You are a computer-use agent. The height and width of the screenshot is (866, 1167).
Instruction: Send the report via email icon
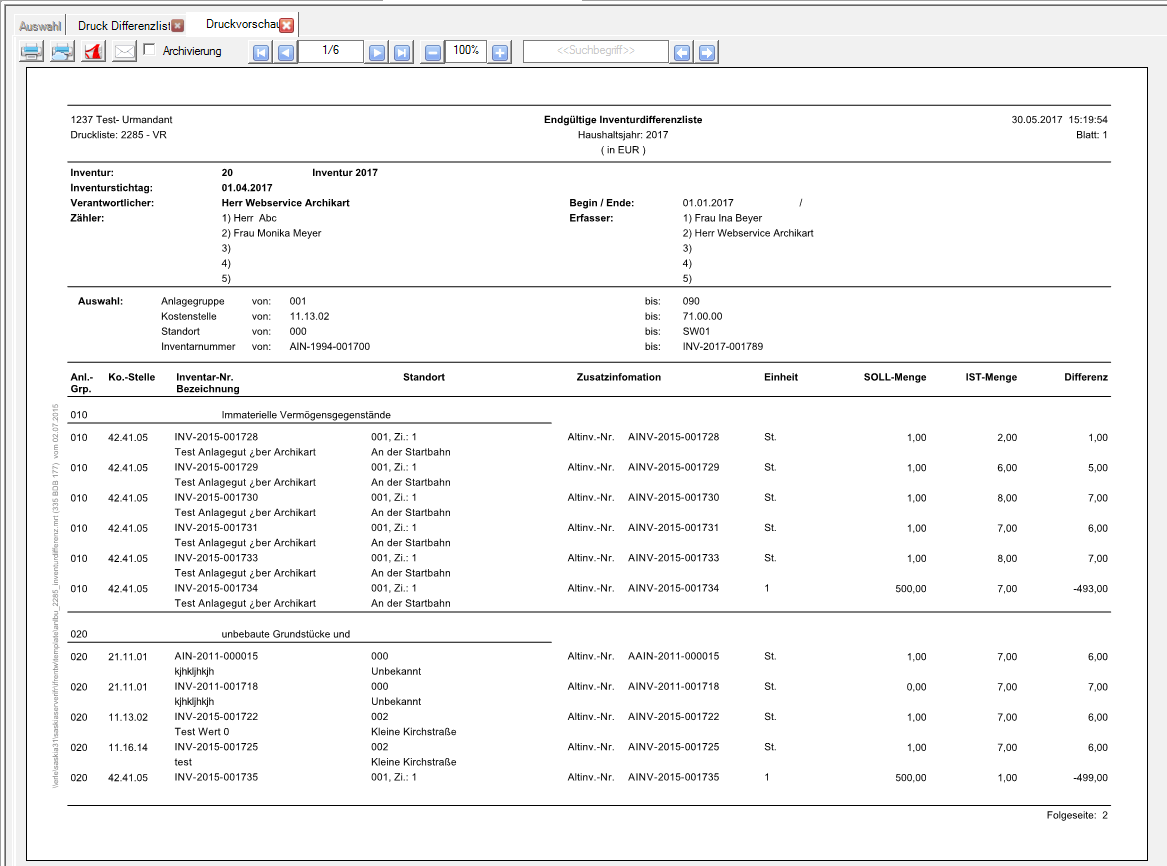pos(124,52)
